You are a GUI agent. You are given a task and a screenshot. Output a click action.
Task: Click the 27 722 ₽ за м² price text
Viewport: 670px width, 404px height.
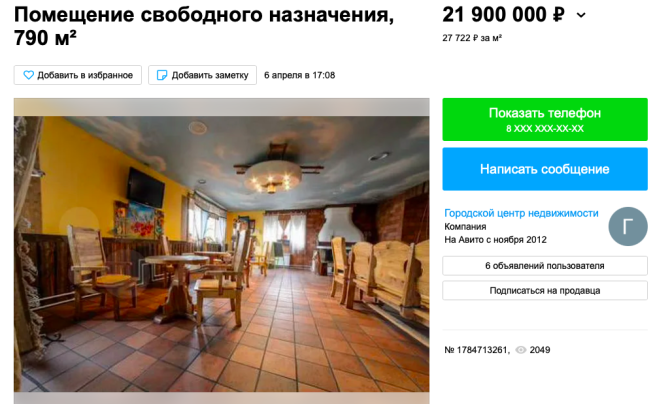472,38
